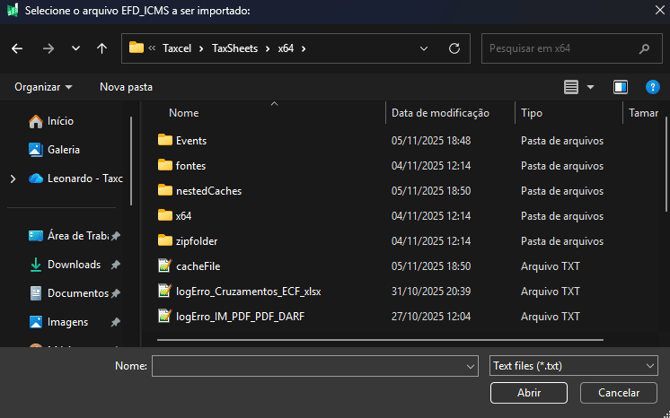The width and height of the screenshot is (670, 418).
Task: Expand the chevron after TaxSheets in path
Action: [x=267, y=49]
